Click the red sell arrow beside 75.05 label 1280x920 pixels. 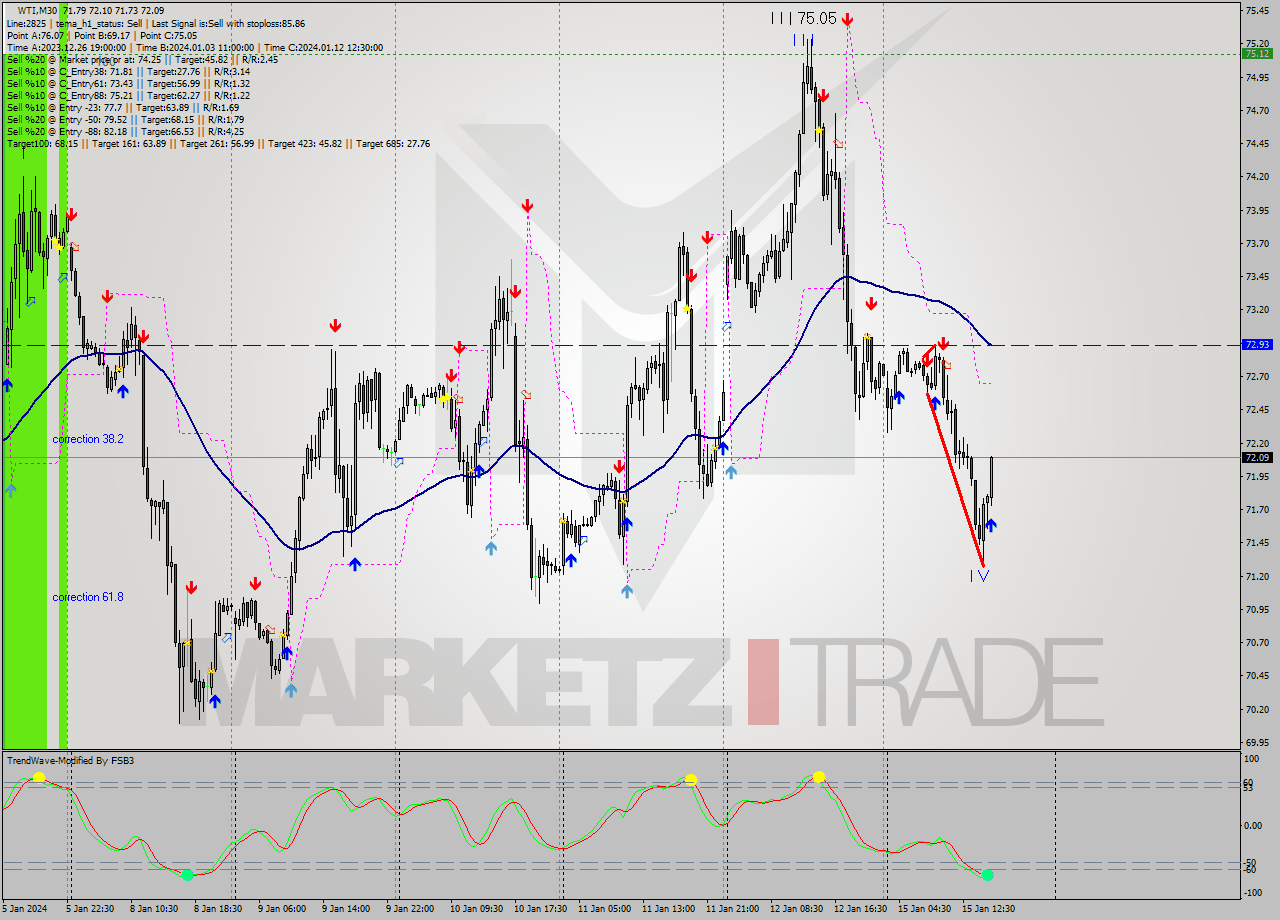coord(848,19)
